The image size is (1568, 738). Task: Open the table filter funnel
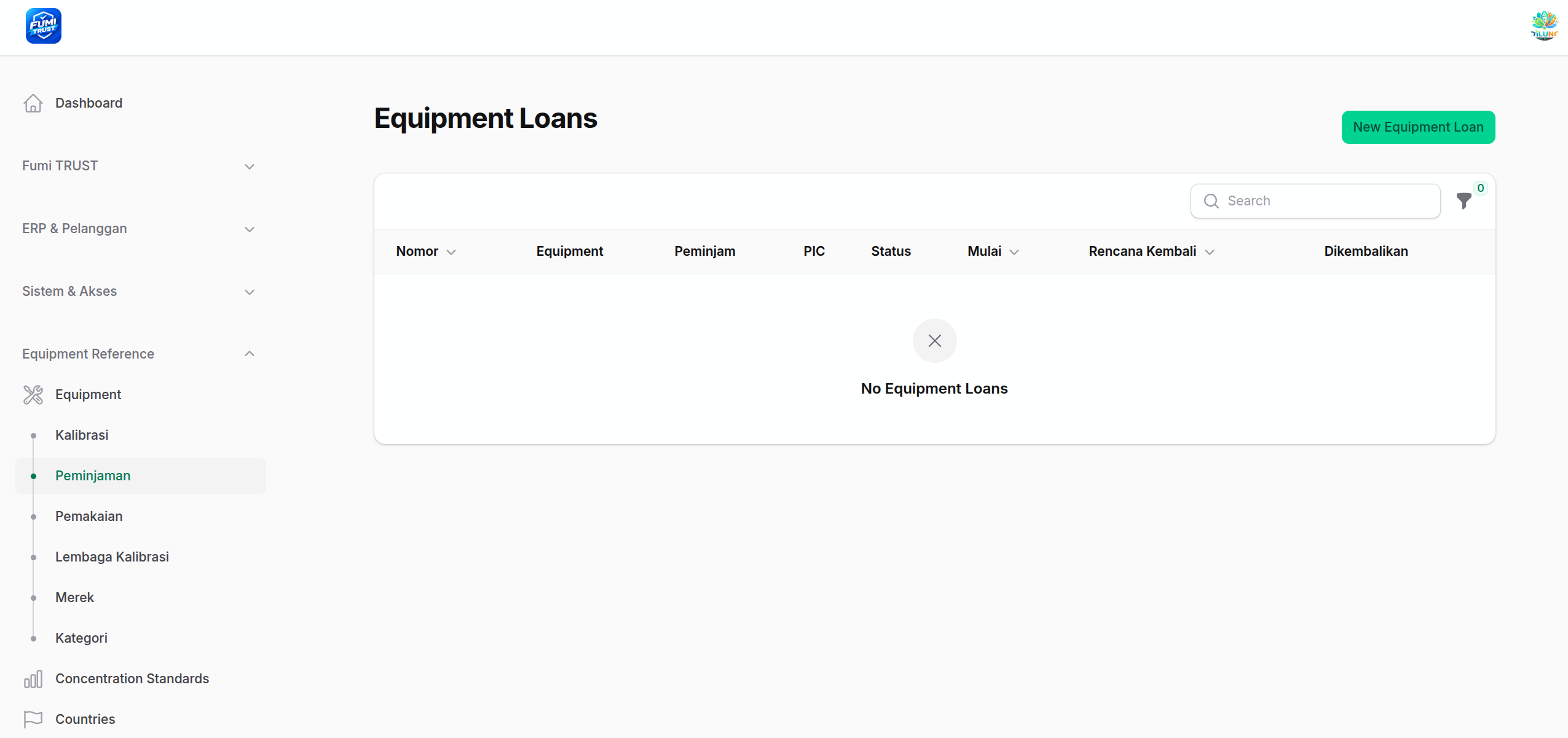click(x=1464, y=201)
